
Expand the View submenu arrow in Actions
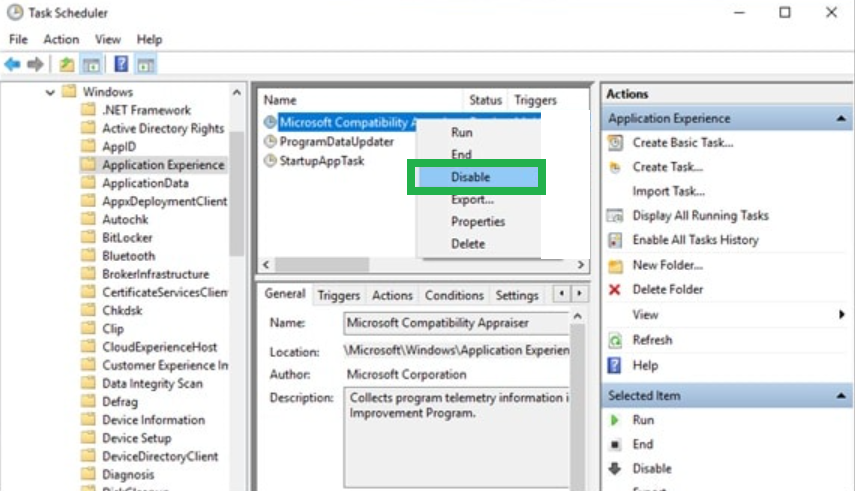841,314
